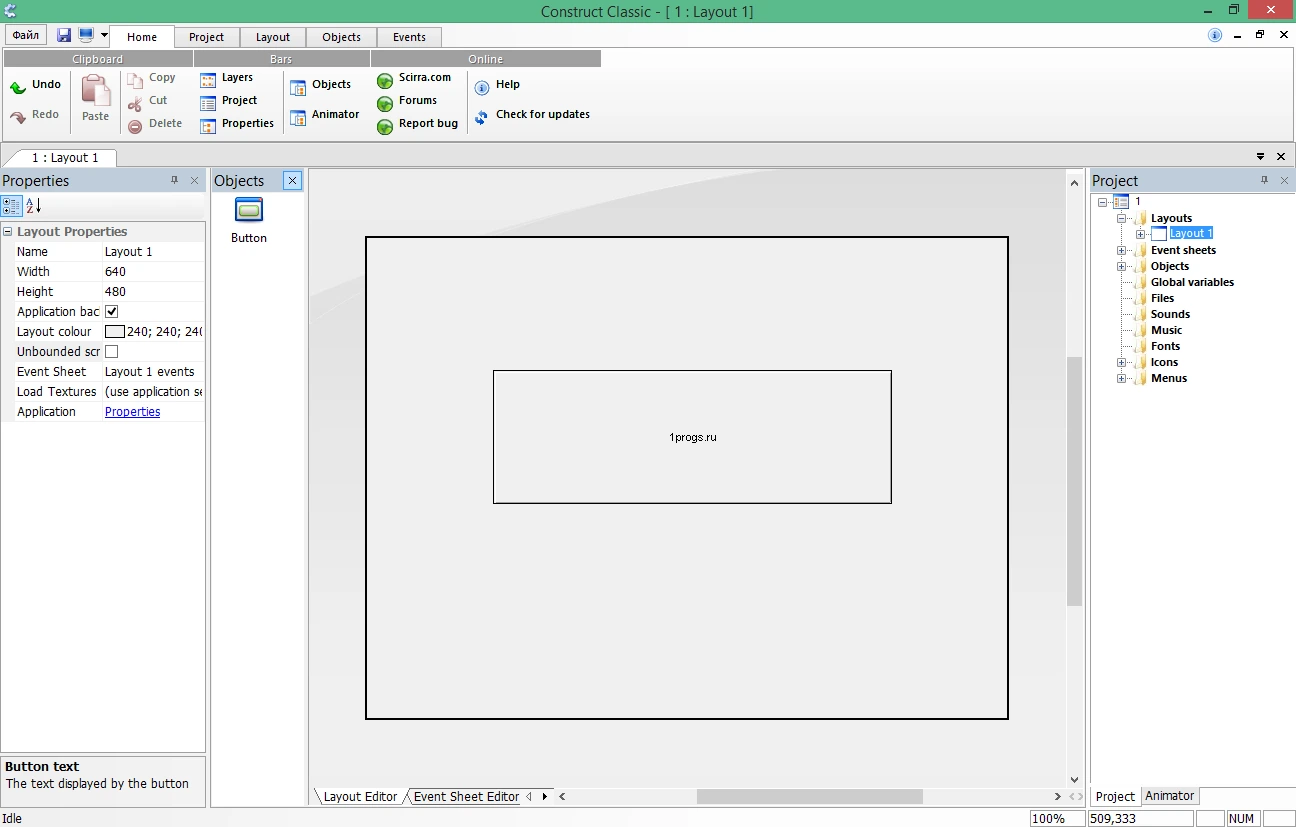
Task: Click the Layout colour swatch
Action: (x=115, y=332)
